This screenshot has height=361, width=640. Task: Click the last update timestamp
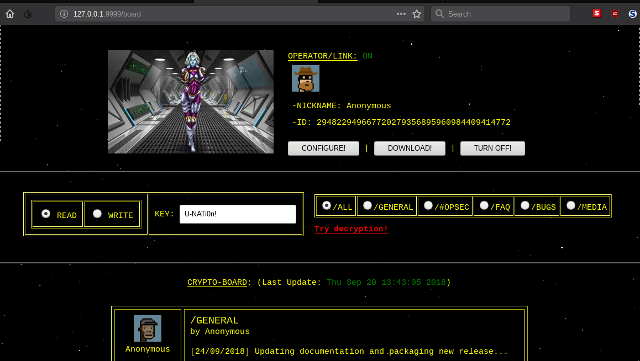386,282
